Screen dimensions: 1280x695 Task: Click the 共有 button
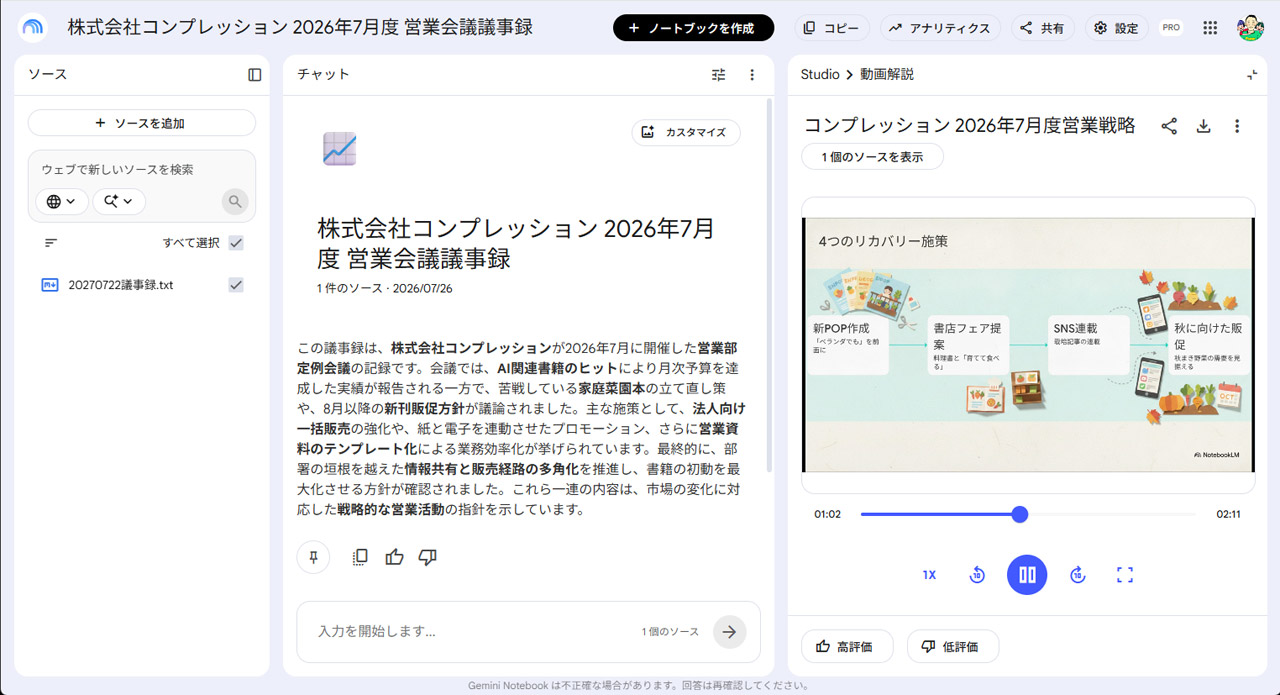(1042, 28)
